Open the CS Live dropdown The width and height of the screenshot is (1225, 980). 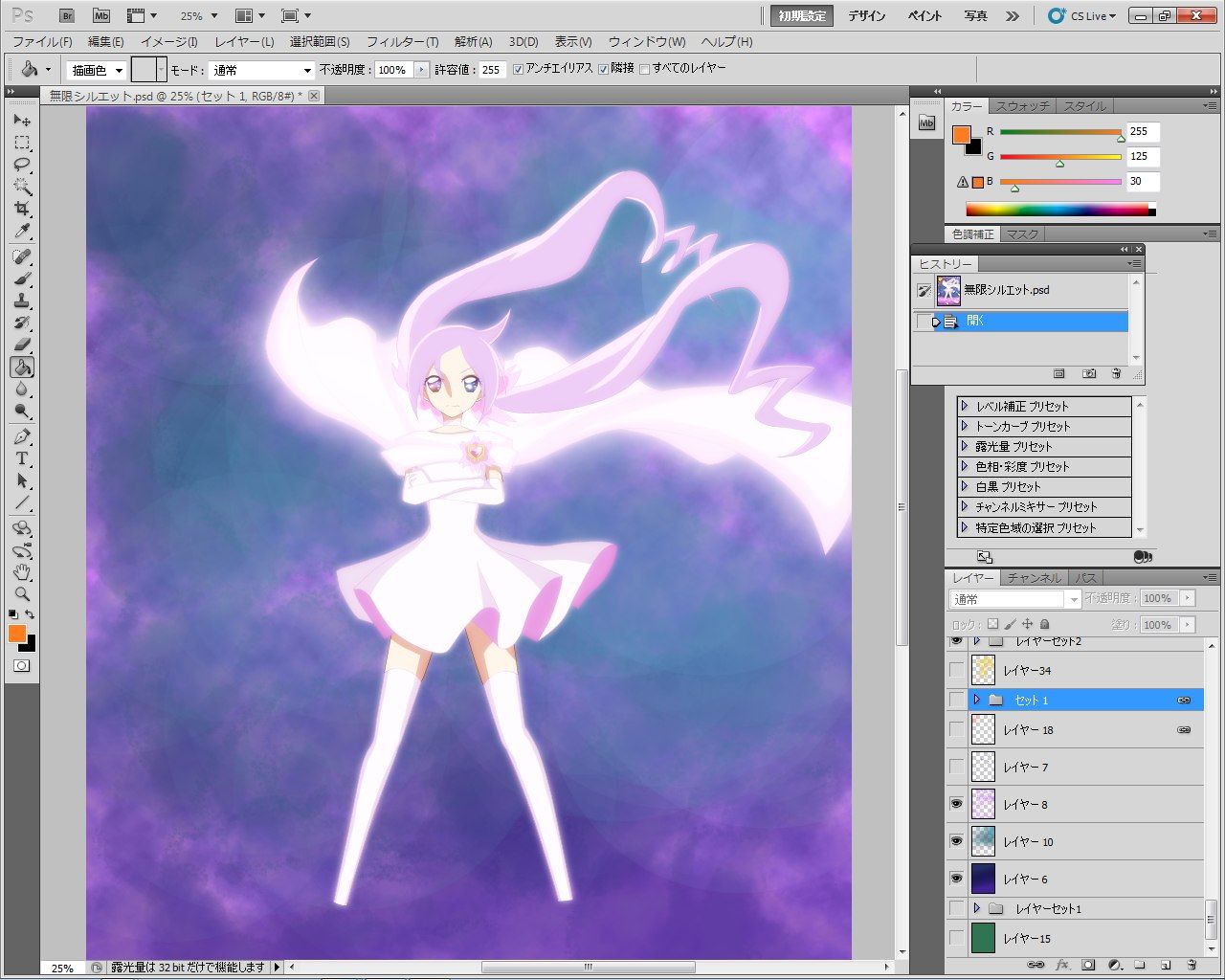[1082, 16]
